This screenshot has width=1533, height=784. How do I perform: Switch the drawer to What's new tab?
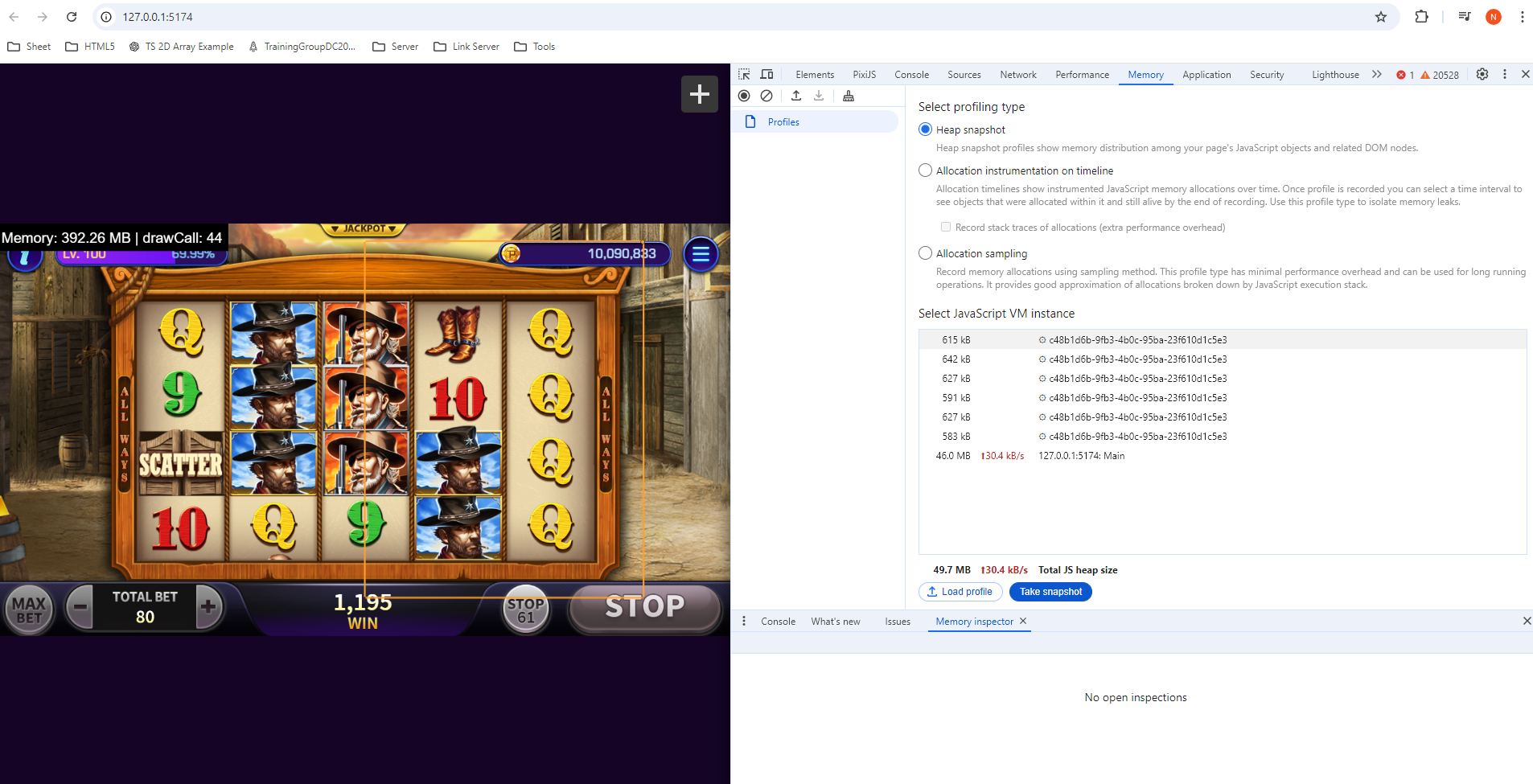point(836,622)
